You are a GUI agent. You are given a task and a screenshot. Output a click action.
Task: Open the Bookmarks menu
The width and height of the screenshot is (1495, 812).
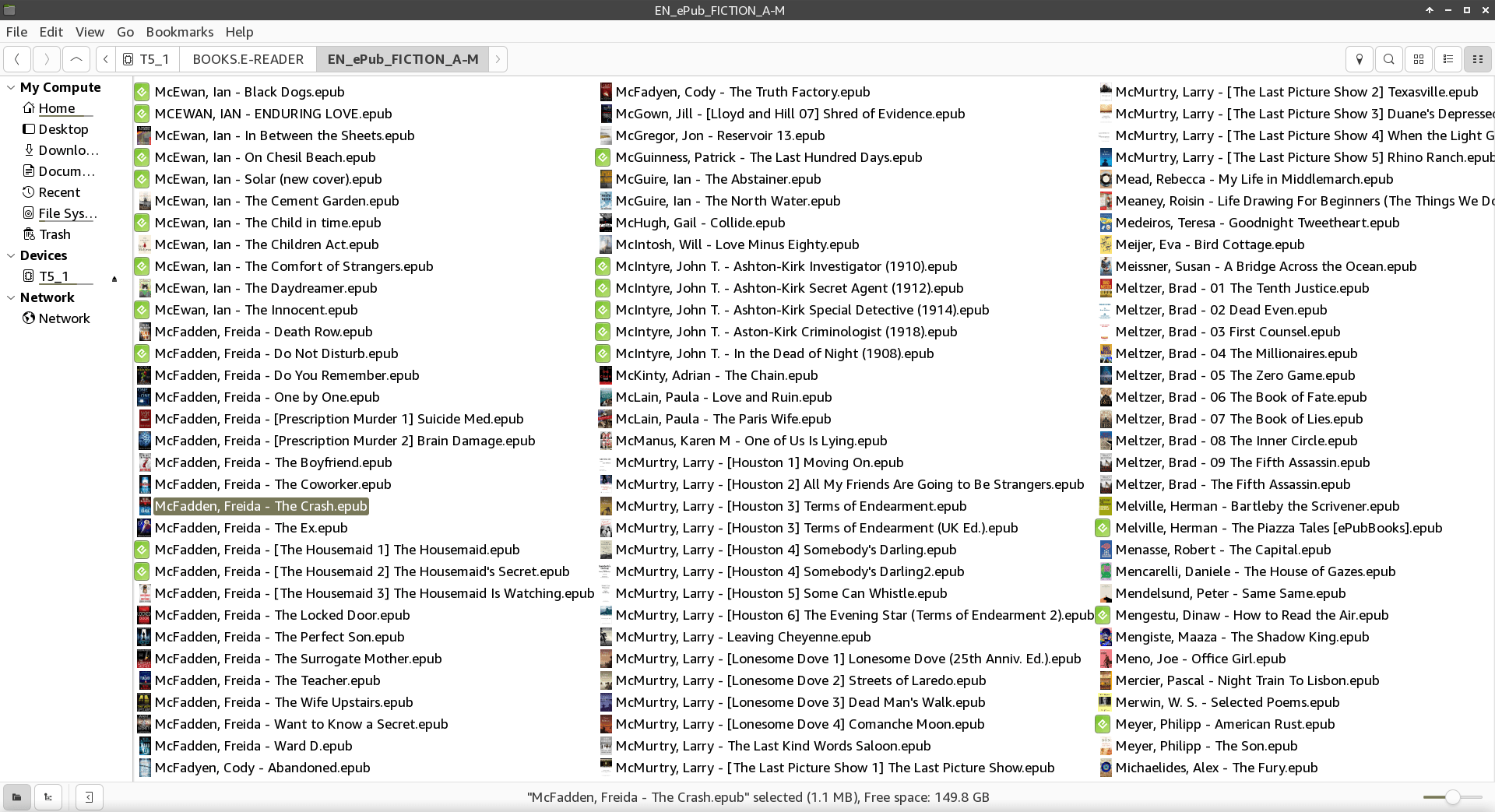179,32
